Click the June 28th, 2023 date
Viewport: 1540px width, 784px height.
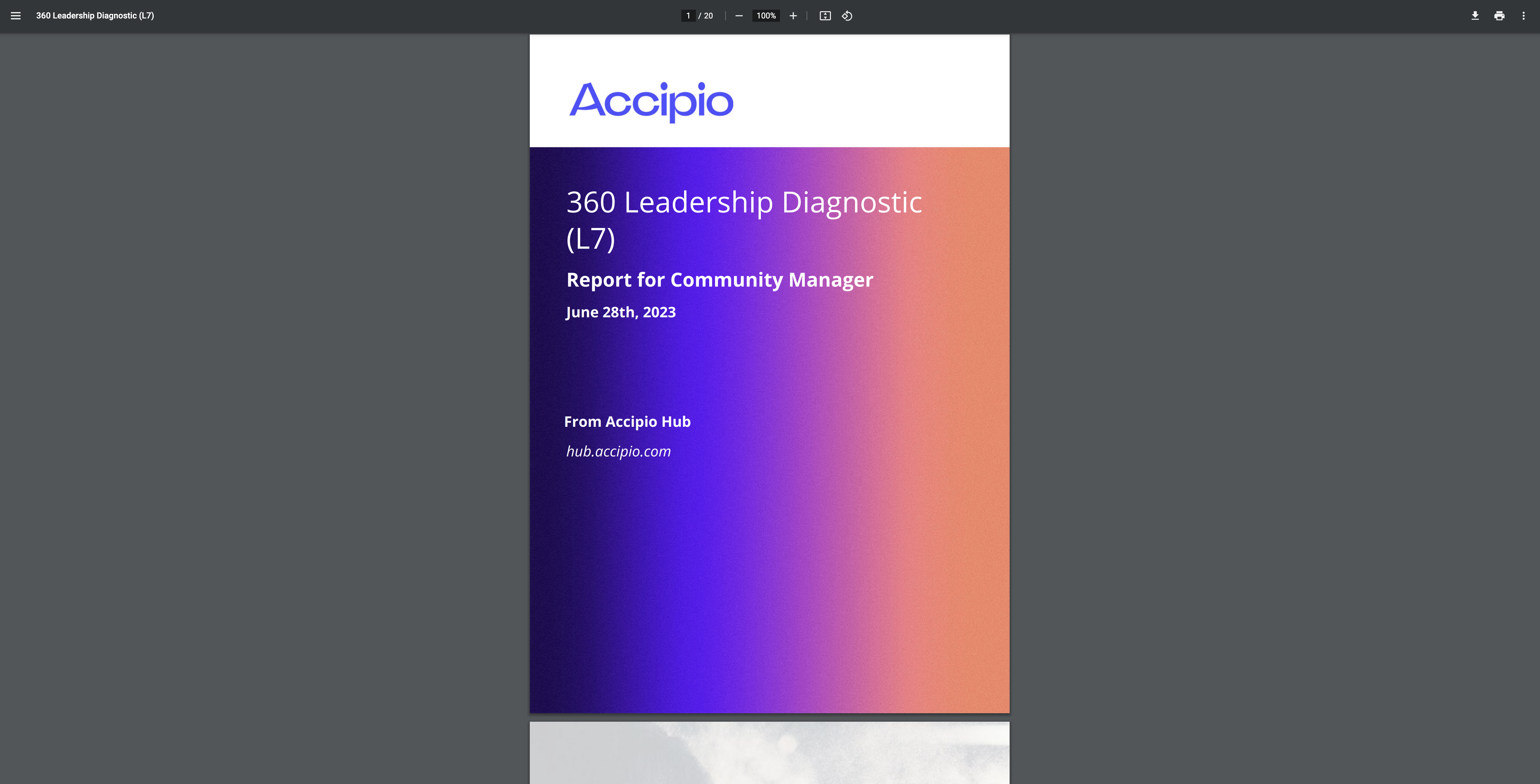pos(621,312)
